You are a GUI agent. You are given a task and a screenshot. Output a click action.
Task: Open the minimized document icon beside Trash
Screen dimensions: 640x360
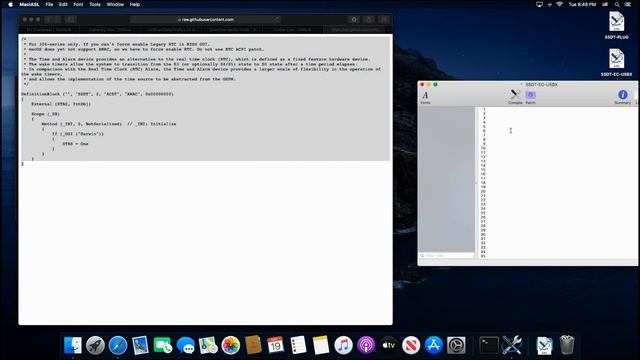[x=544, y=345]
